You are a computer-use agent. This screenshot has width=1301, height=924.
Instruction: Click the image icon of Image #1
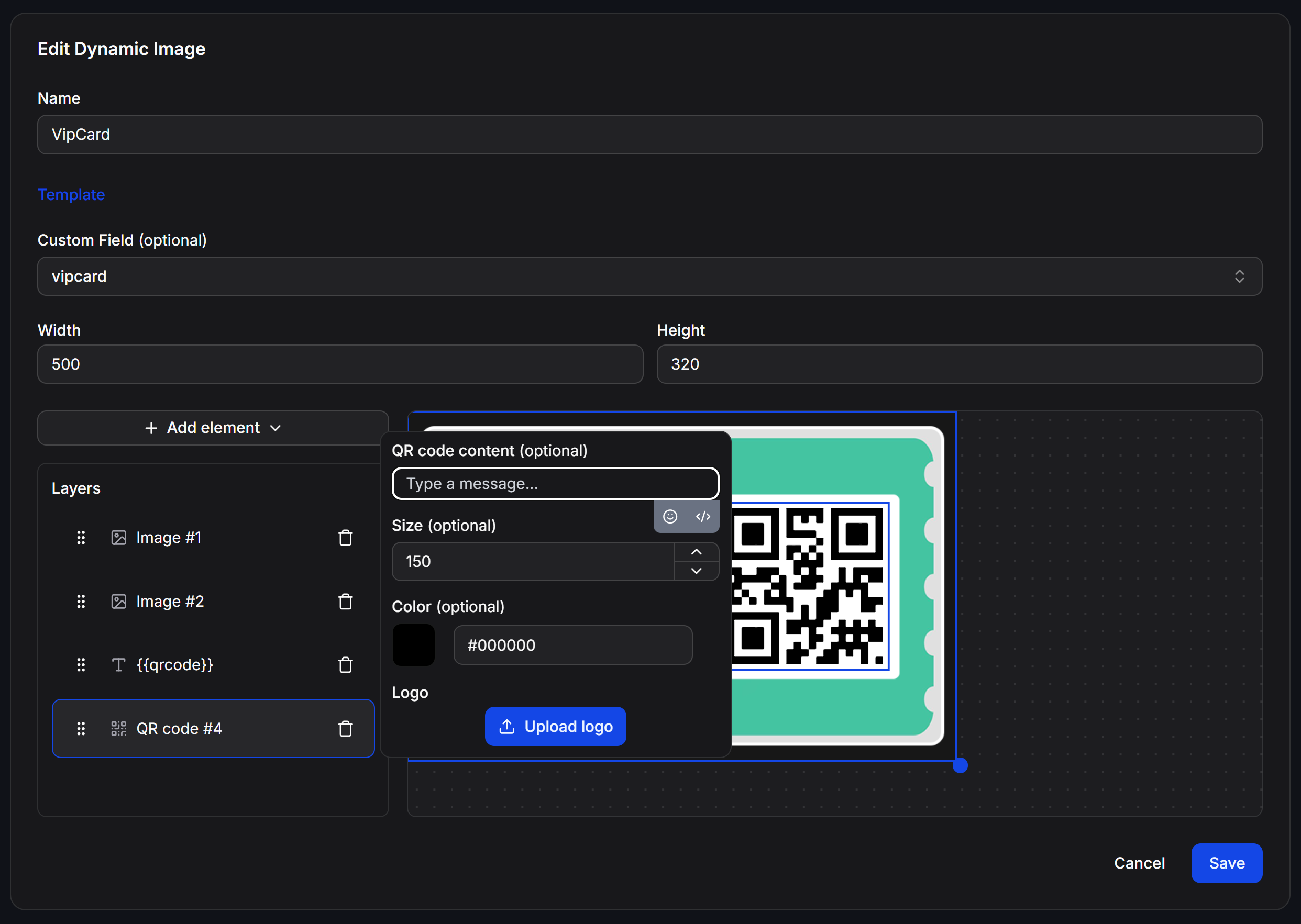(118, 538)
